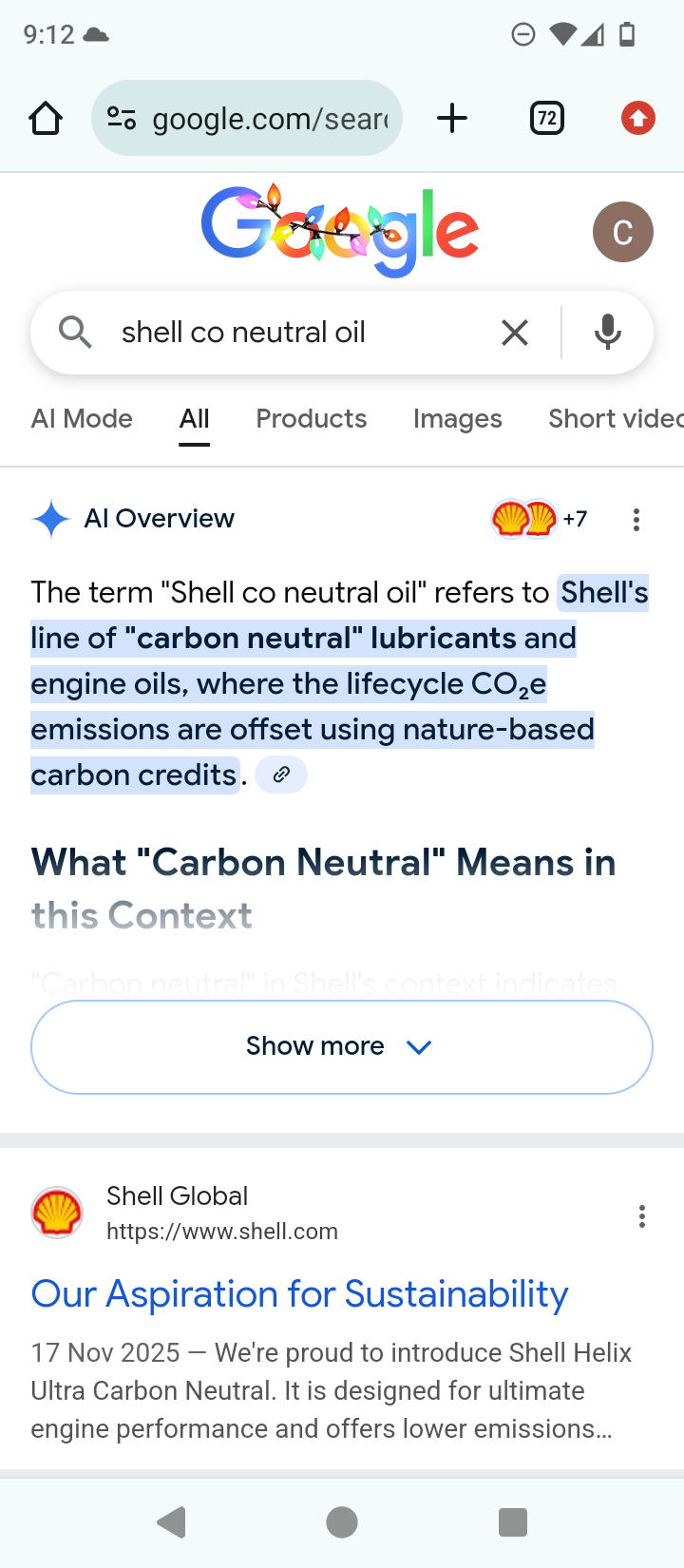This screenshot has width=684, height=1568.
Task: Tap the link chip after carbon credits
Action: (x=281, y=775)
